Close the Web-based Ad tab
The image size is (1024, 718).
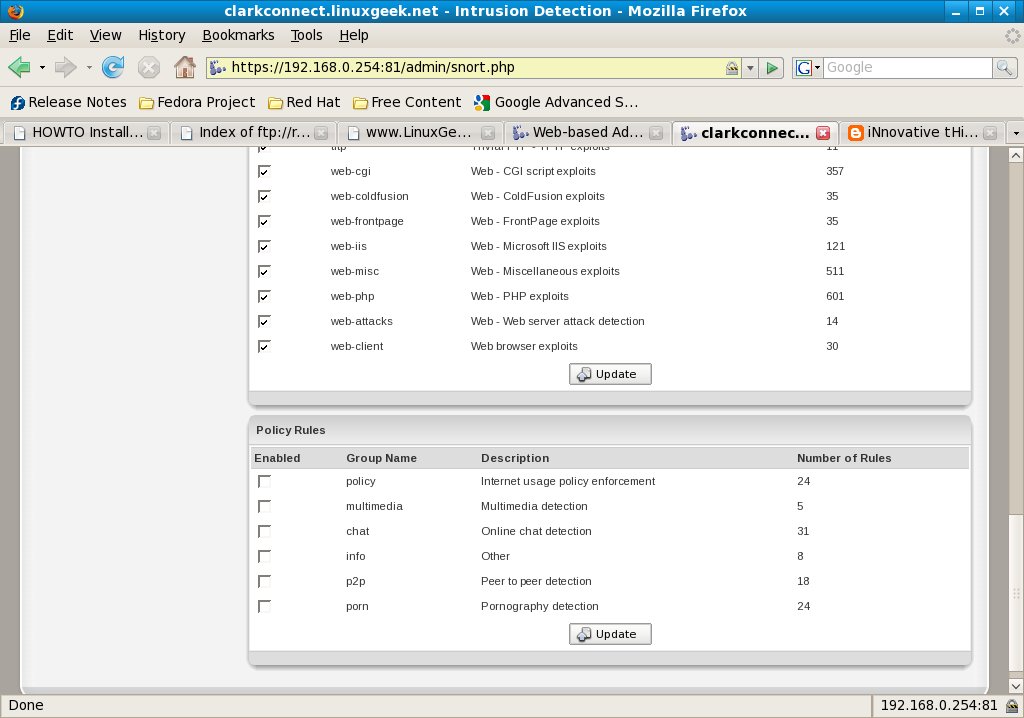(656, 133)
